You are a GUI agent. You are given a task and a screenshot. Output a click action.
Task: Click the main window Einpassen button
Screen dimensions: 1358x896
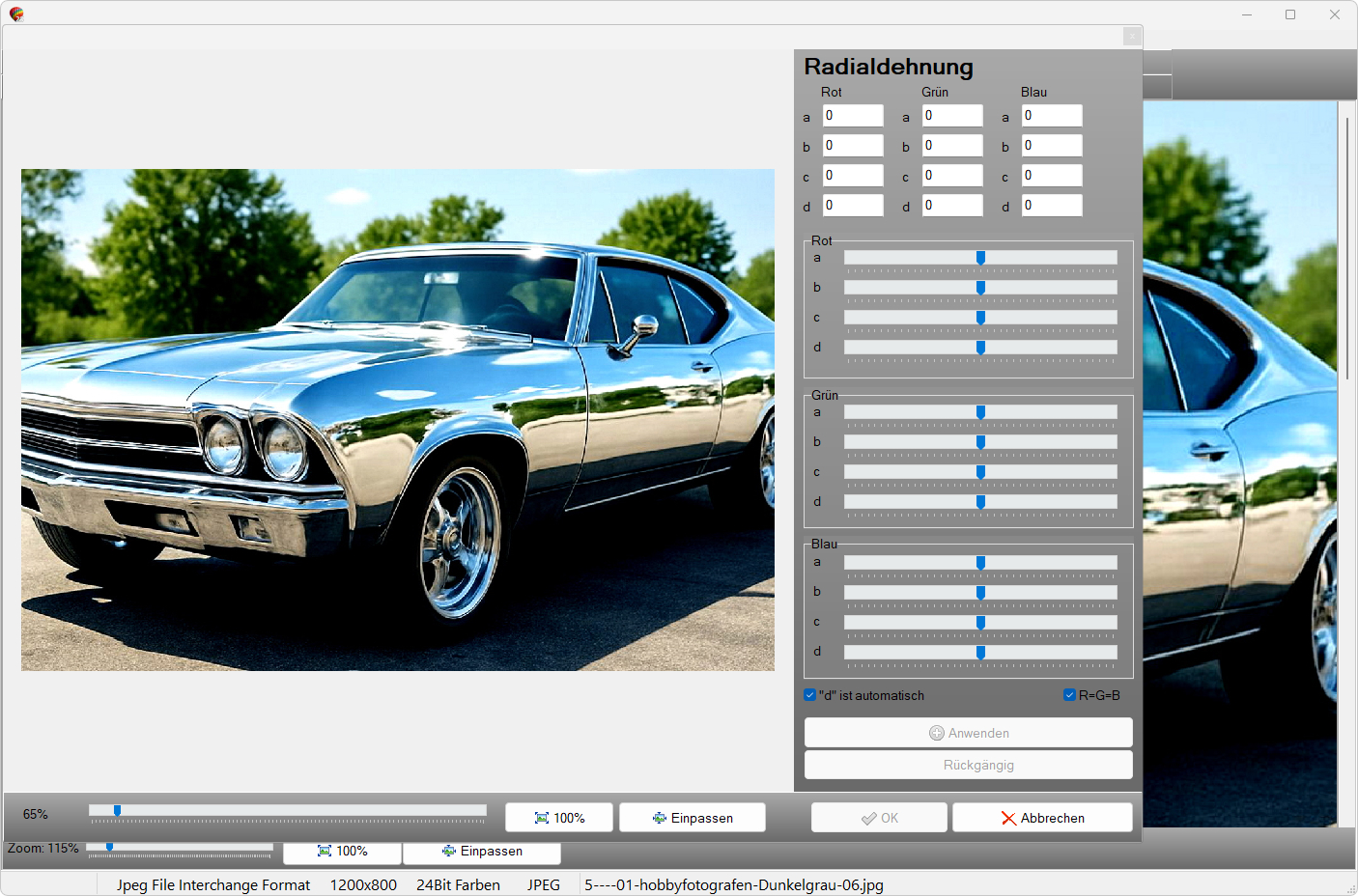pyautogui.click(x=481, y=851)
